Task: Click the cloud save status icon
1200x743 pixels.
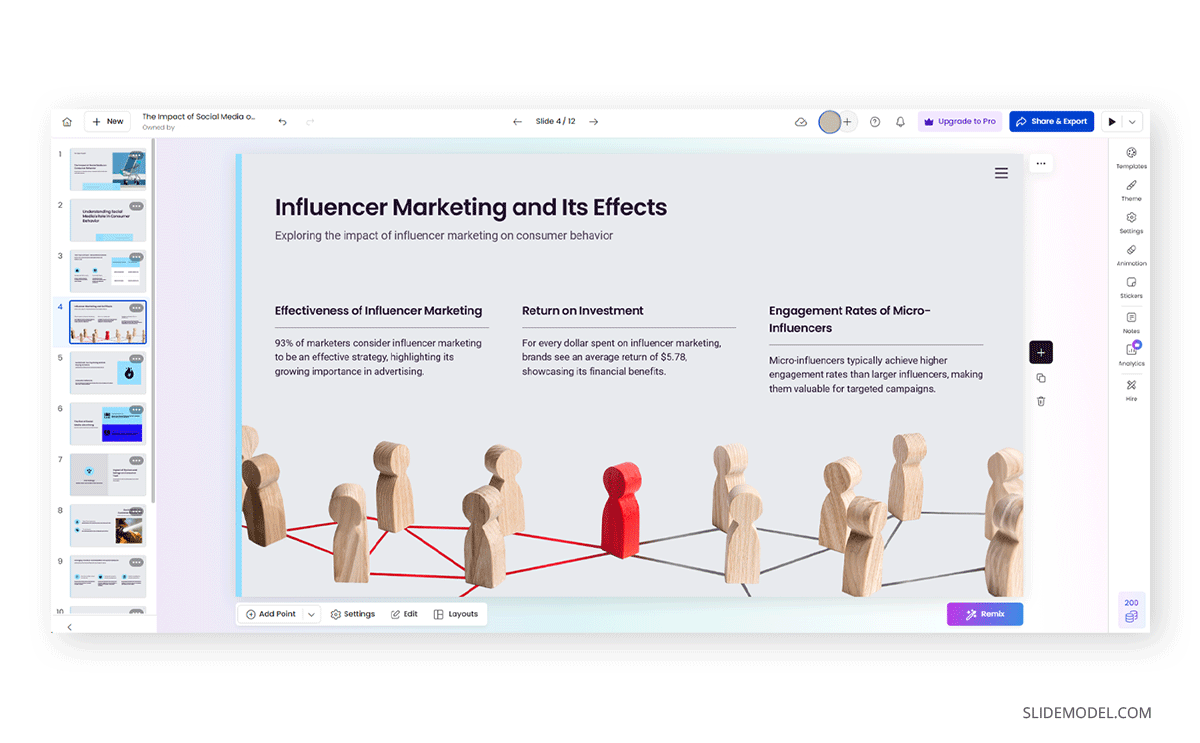Action: click(801, 122)
